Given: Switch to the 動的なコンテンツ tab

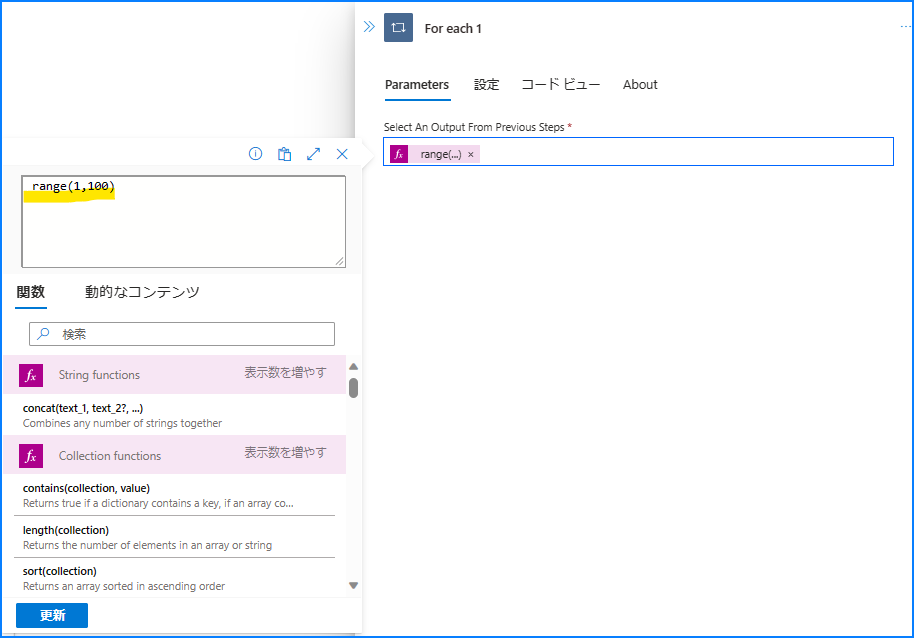Looking at the screenshot, I should click(x=142, y=292).
